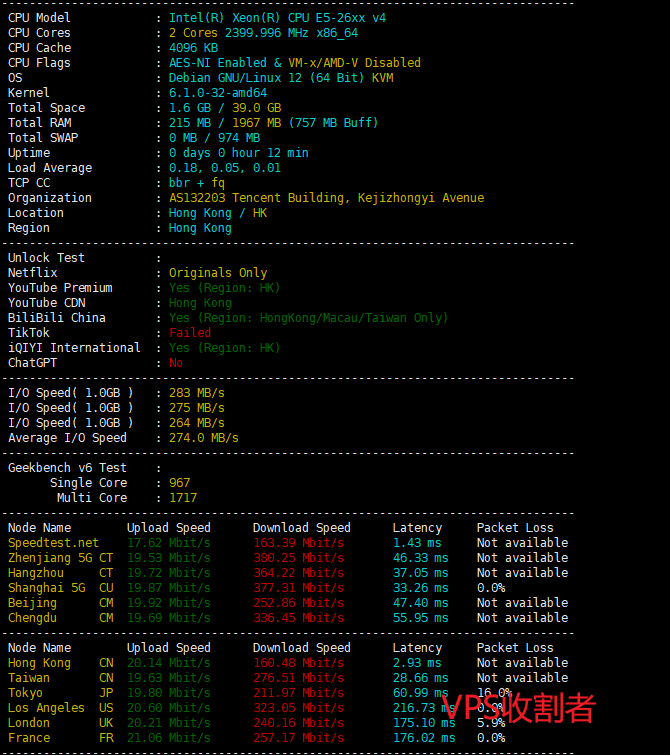Screen dimensions: 670x755
Task: Click the Beijing download speed 252.86 Mbit/s
Action: tap(298, 603)
